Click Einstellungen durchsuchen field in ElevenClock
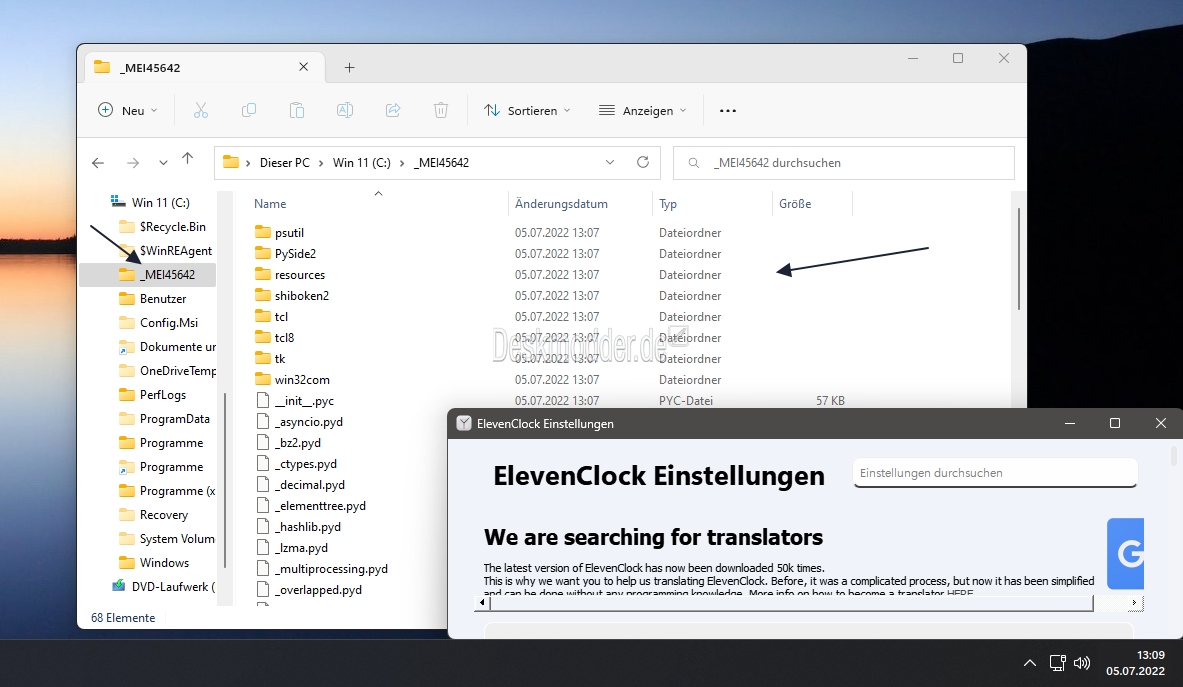The height and width of the screenshot is (687, 1183). 995,473
